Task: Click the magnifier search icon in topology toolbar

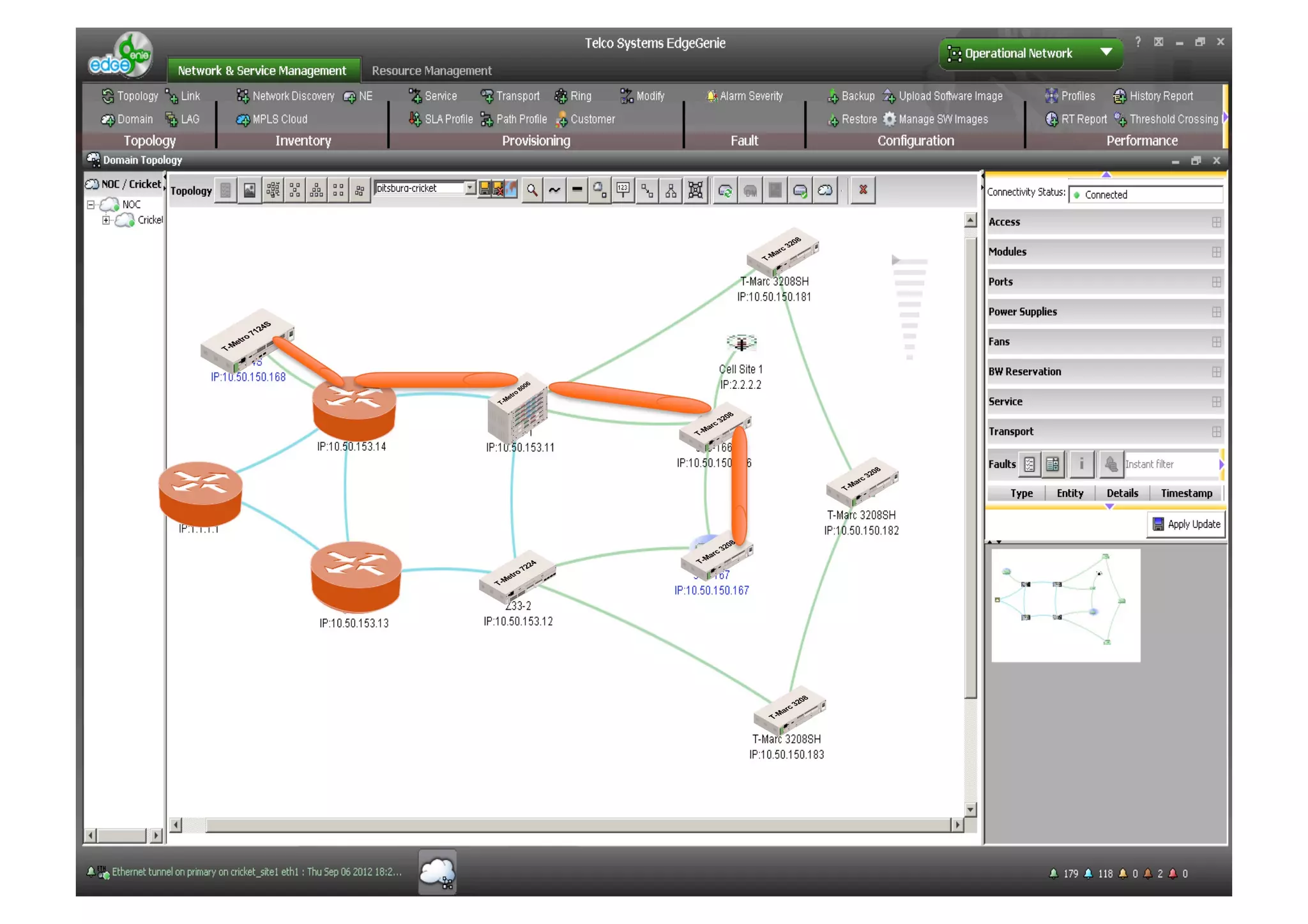Action: [x=531, y=190]
